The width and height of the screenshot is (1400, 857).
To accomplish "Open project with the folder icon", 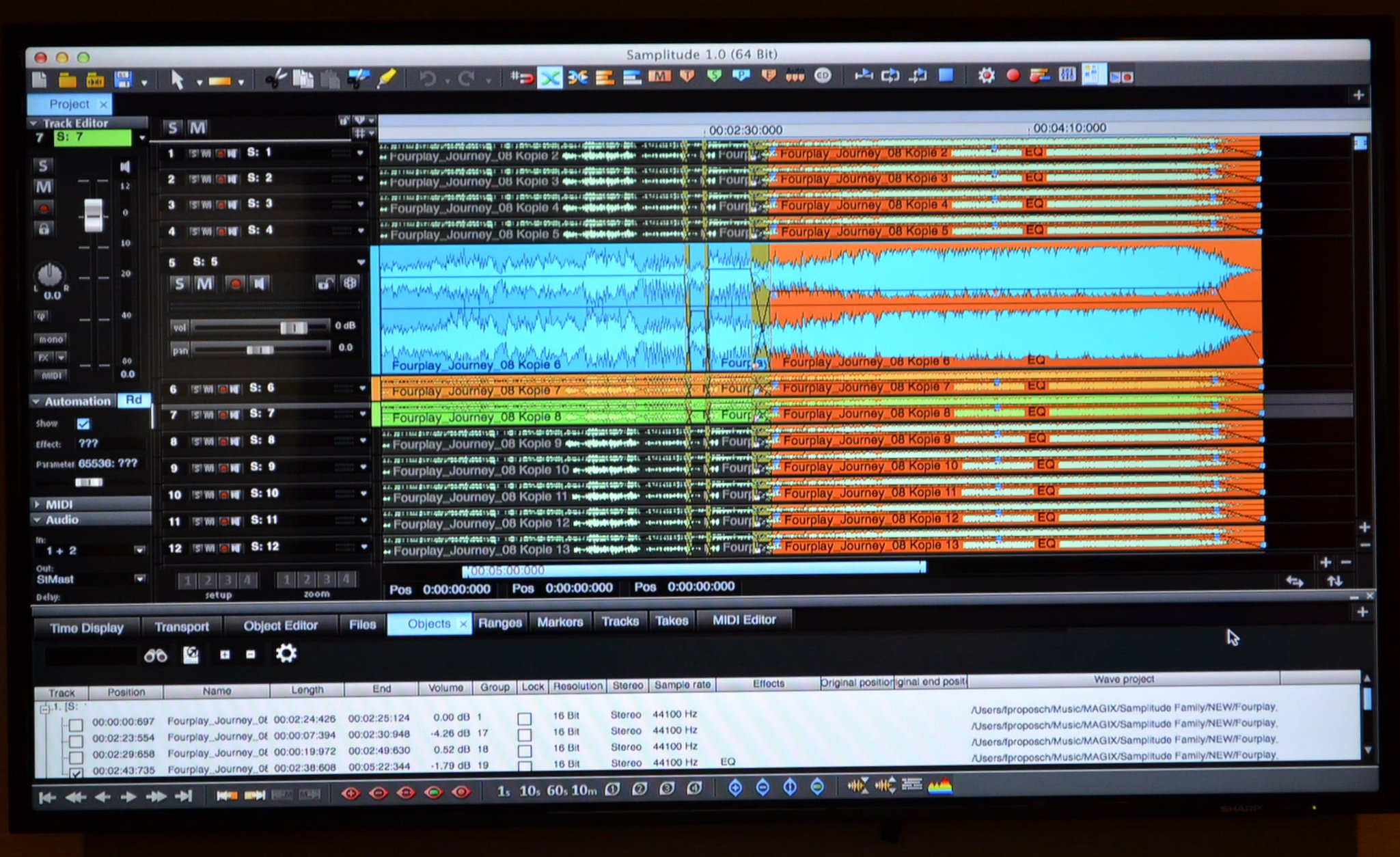I will tap(67, 81).
